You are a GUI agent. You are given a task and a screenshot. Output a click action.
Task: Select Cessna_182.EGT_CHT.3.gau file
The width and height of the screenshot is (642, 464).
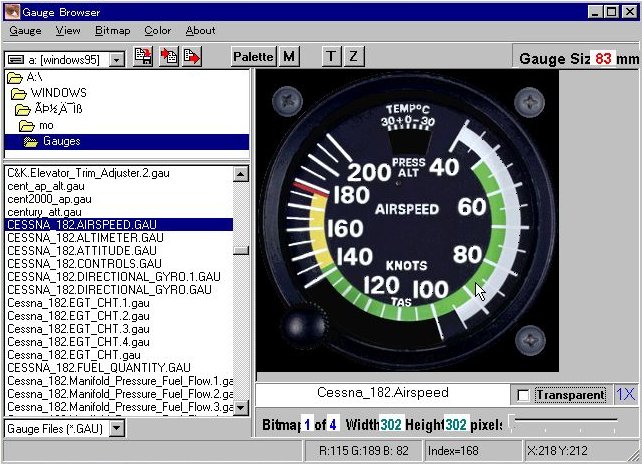(x=78, y=329)
